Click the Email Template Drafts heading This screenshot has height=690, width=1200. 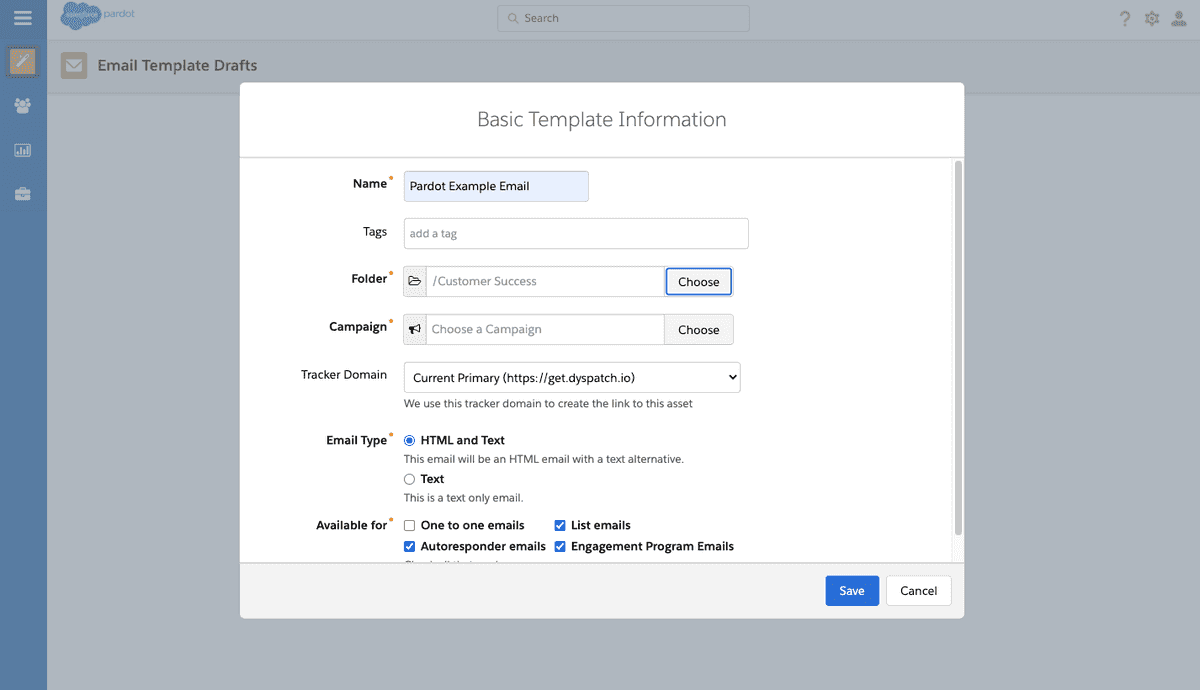tap(177, 65)
